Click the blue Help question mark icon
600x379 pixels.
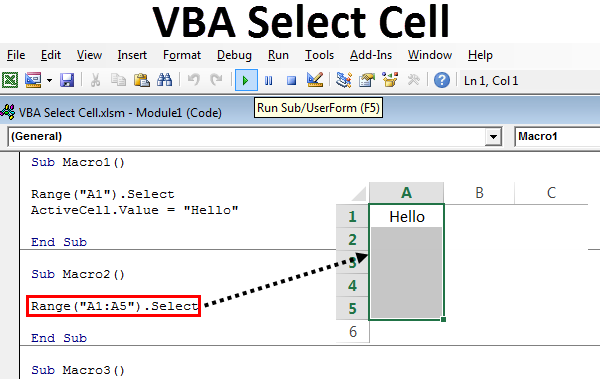click(442, 80)
